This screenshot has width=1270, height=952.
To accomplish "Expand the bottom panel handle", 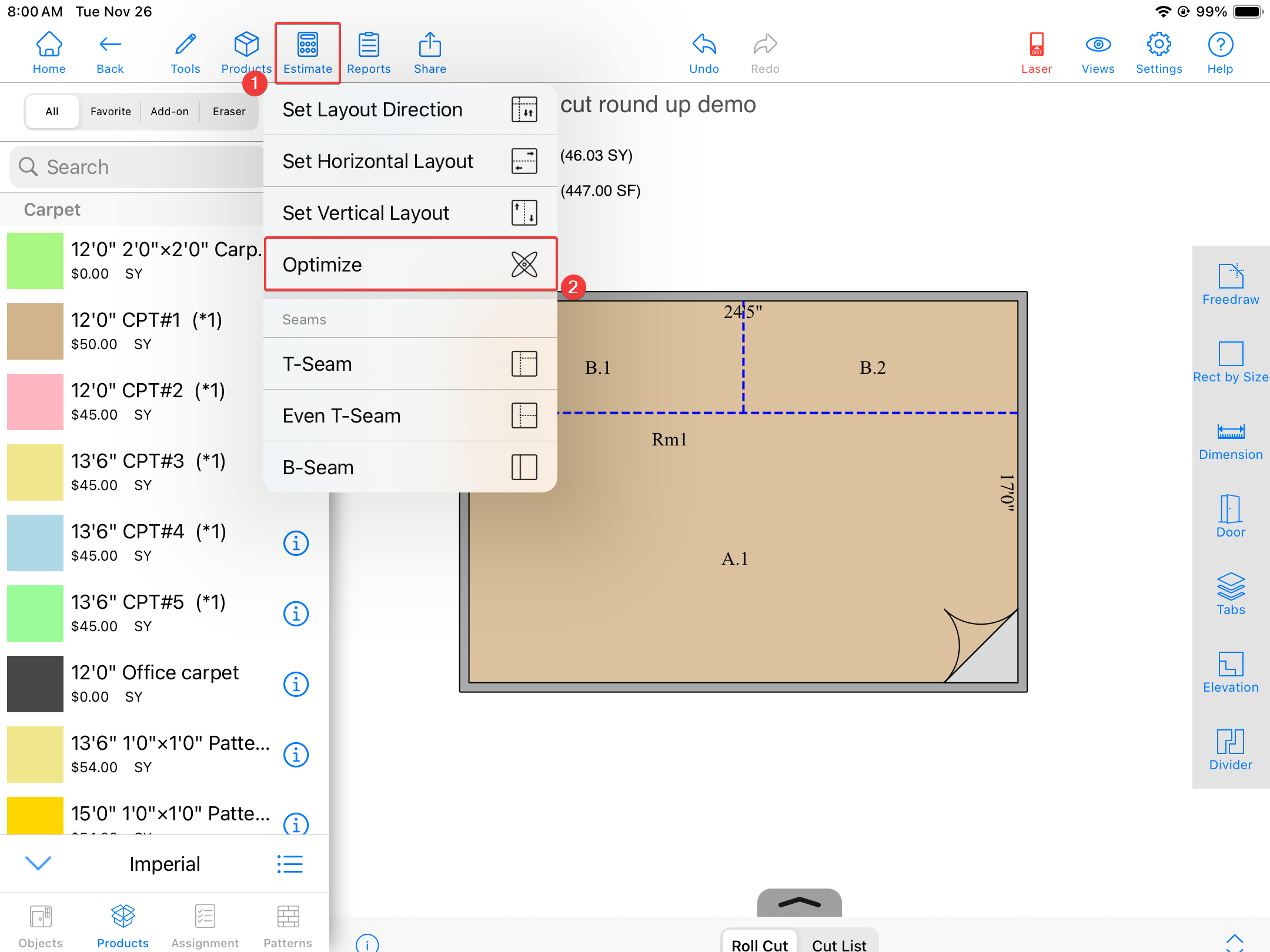I will point(799,903).
